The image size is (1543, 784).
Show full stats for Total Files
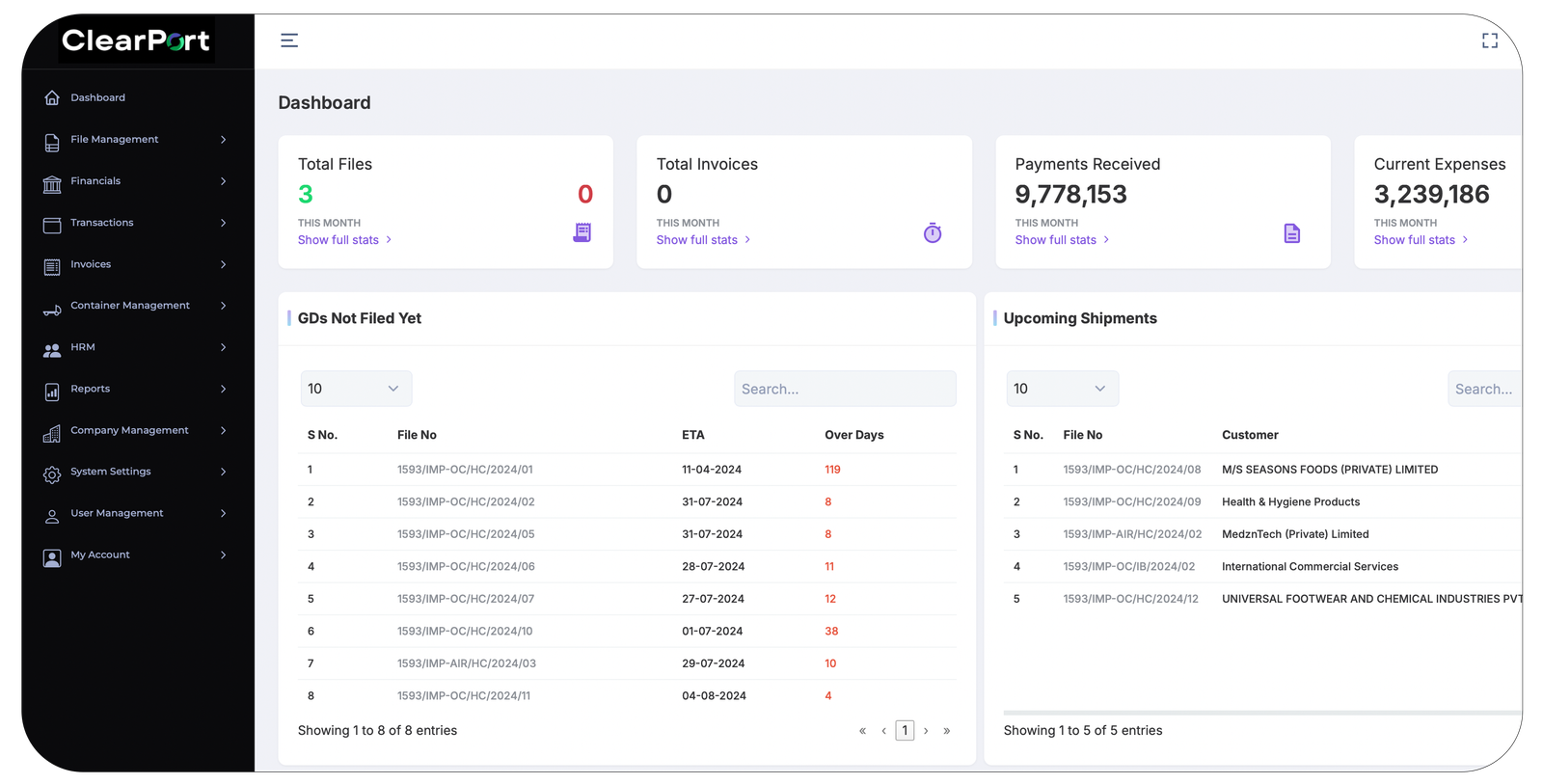pyautogui.click(x=344, y=240)
